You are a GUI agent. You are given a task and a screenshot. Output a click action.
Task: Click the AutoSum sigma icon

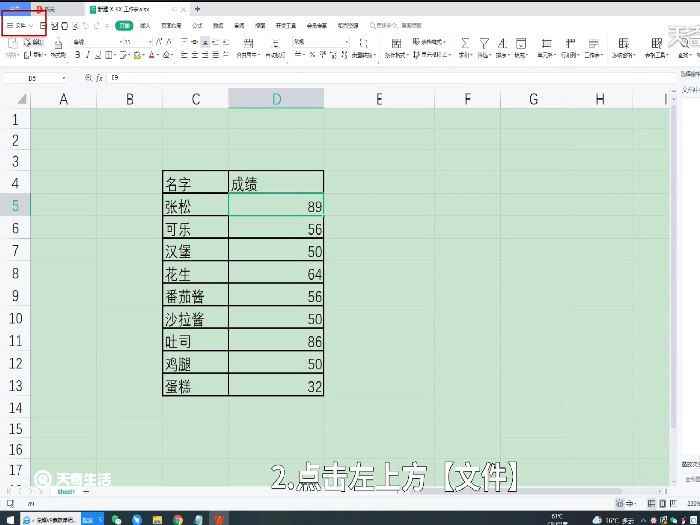[x=465, y=43]
